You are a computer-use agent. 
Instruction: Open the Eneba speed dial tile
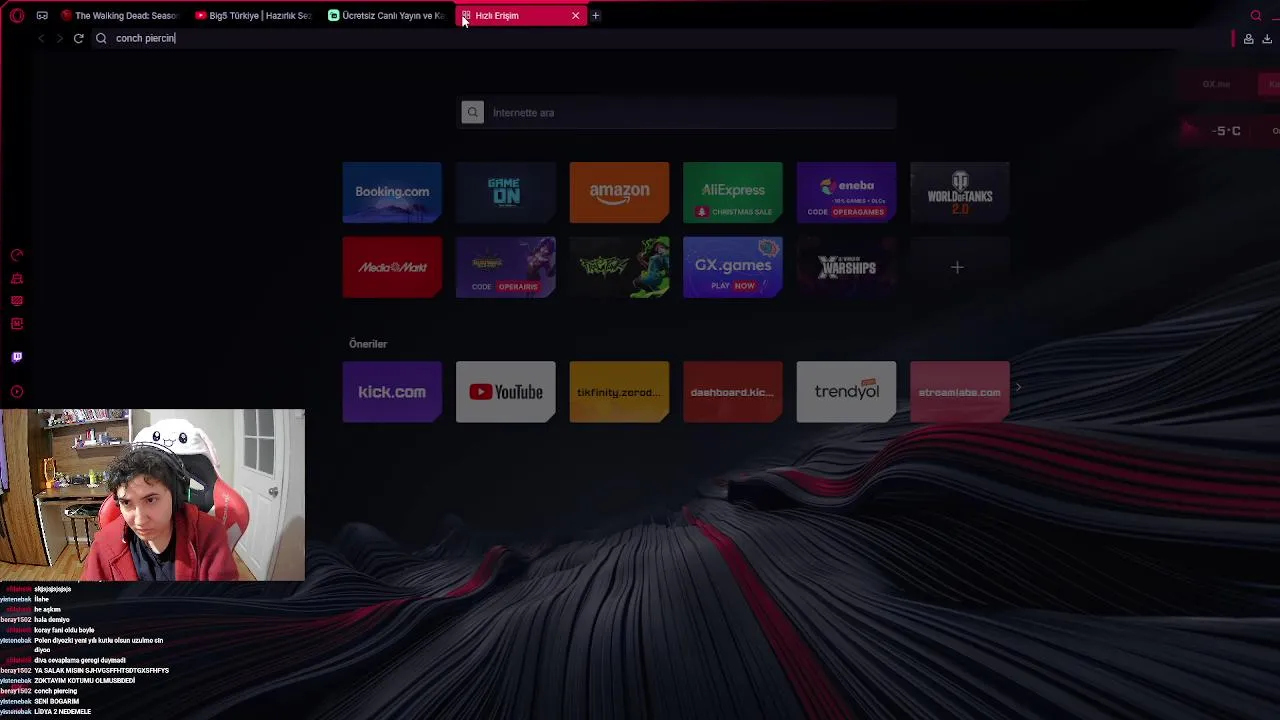click(x=846, y=192)
